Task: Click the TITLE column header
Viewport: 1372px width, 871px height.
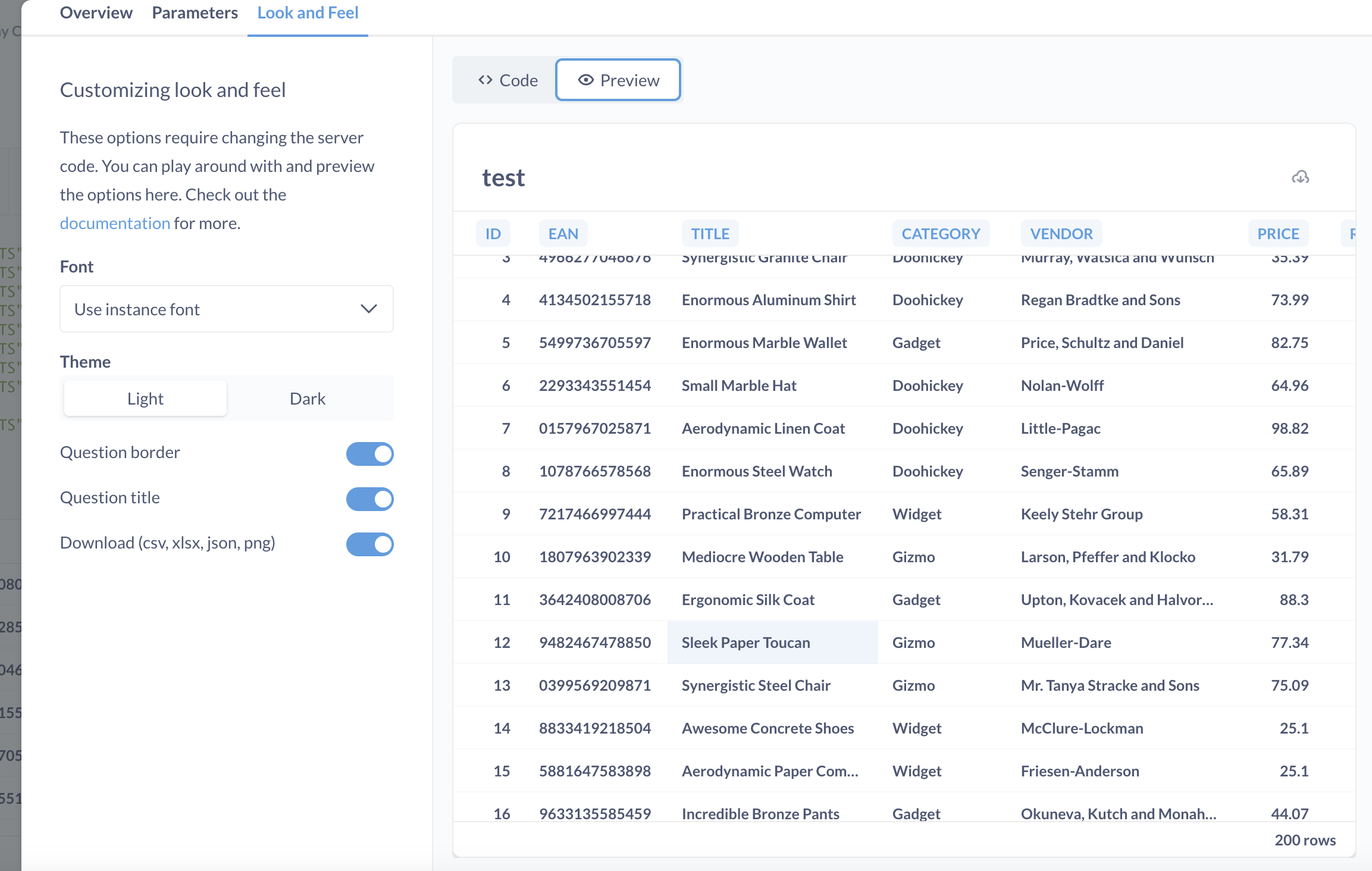Action: [709, 233]
